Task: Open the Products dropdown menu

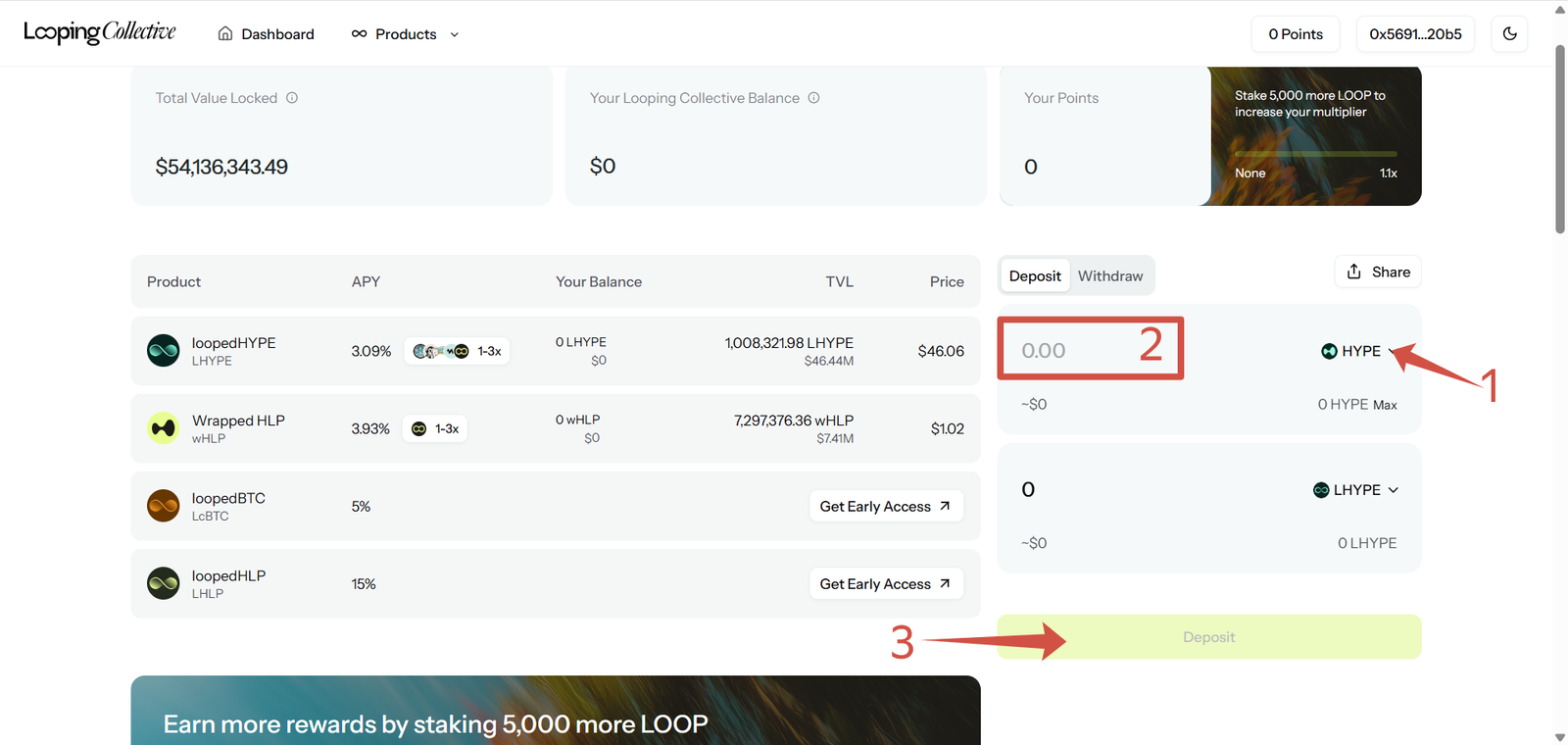Action: coord(406,34)
